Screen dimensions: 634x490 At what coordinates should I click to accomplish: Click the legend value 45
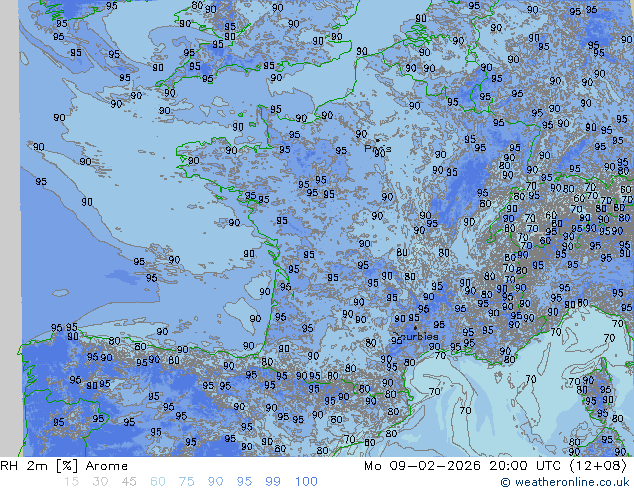(129, 482)
